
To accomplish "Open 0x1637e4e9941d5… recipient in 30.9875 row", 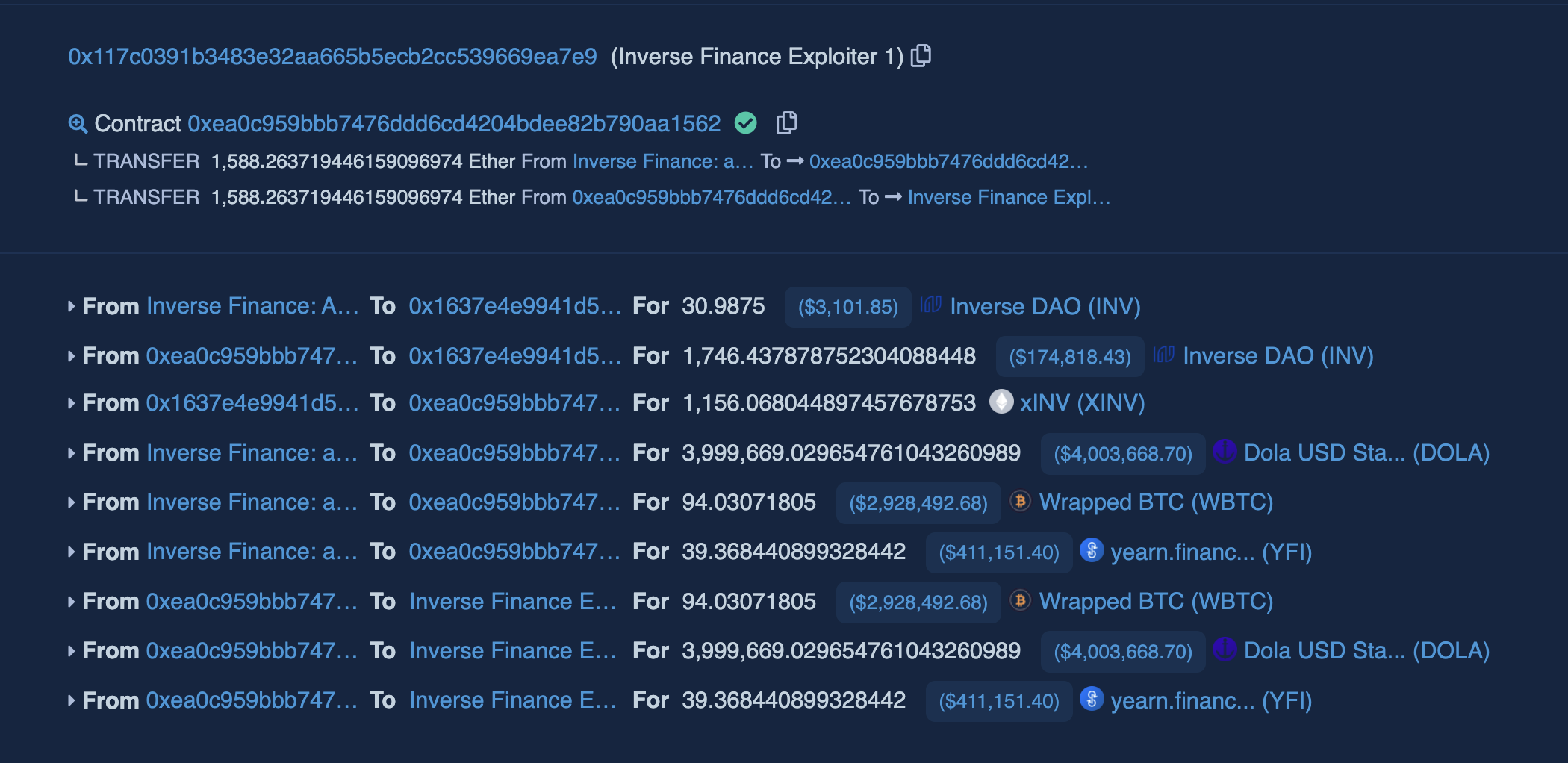I will click(515, 306).
